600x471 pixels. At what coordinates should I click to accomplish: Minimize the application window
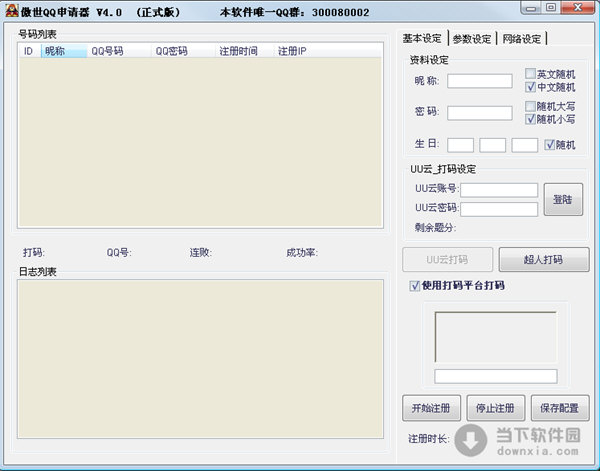pyautogui.click(x=531, y=8)
